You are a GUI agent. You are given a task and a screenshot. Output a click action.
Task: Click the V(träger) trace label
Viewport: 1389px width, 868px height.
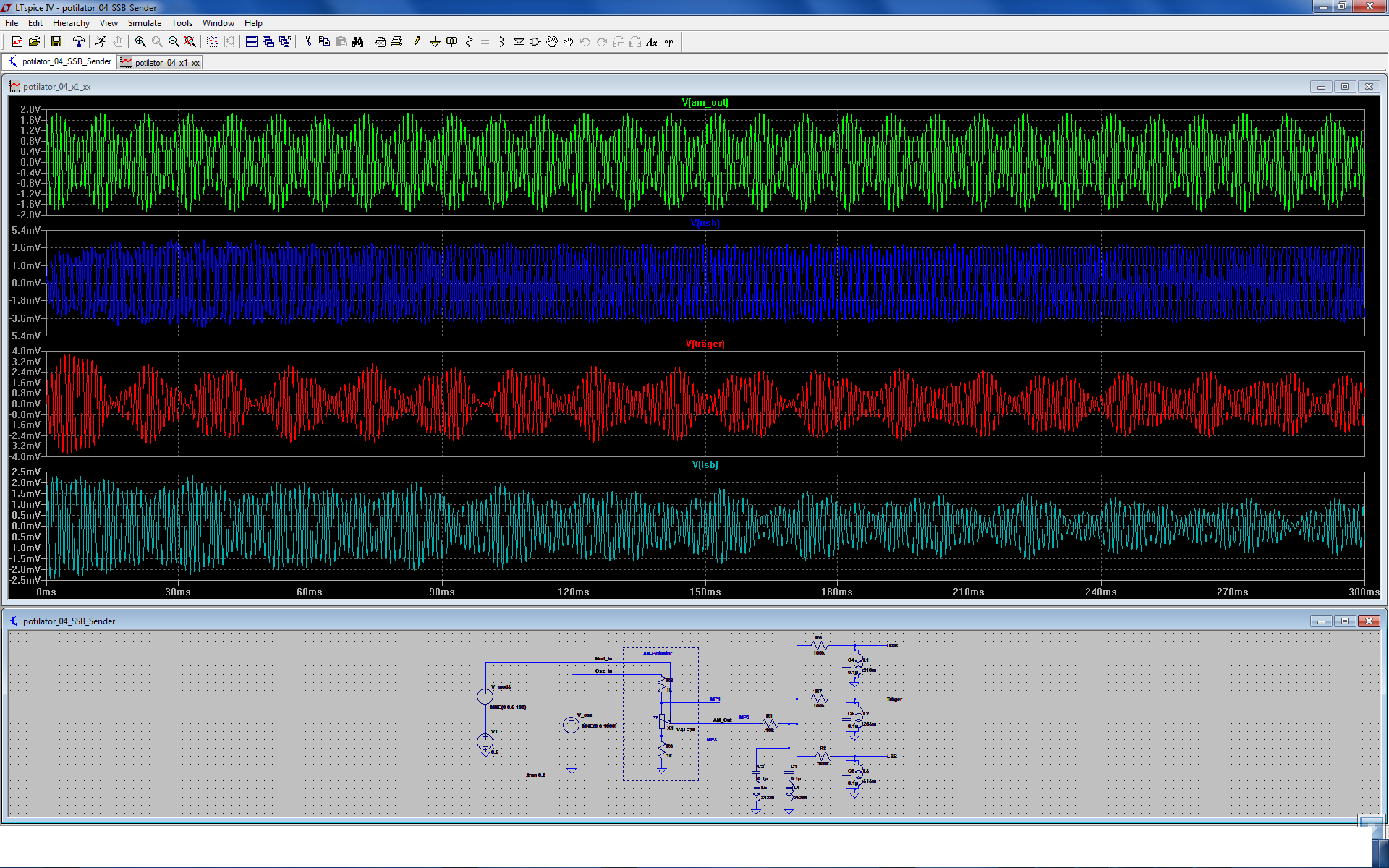click(x=705, y=344)
